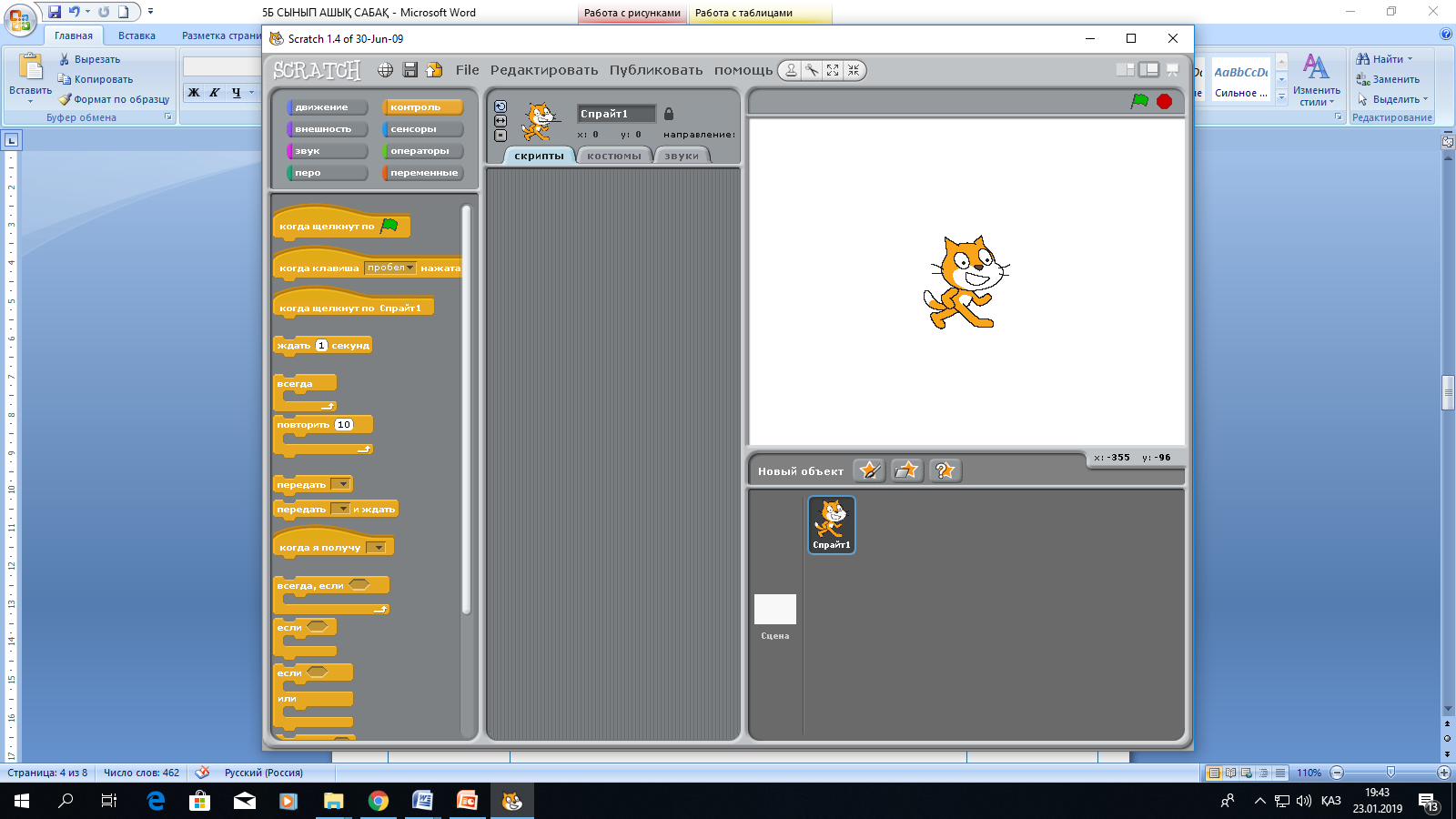Select the операторы block category
Screen dimensions: 1456x819
click(422, 151)
